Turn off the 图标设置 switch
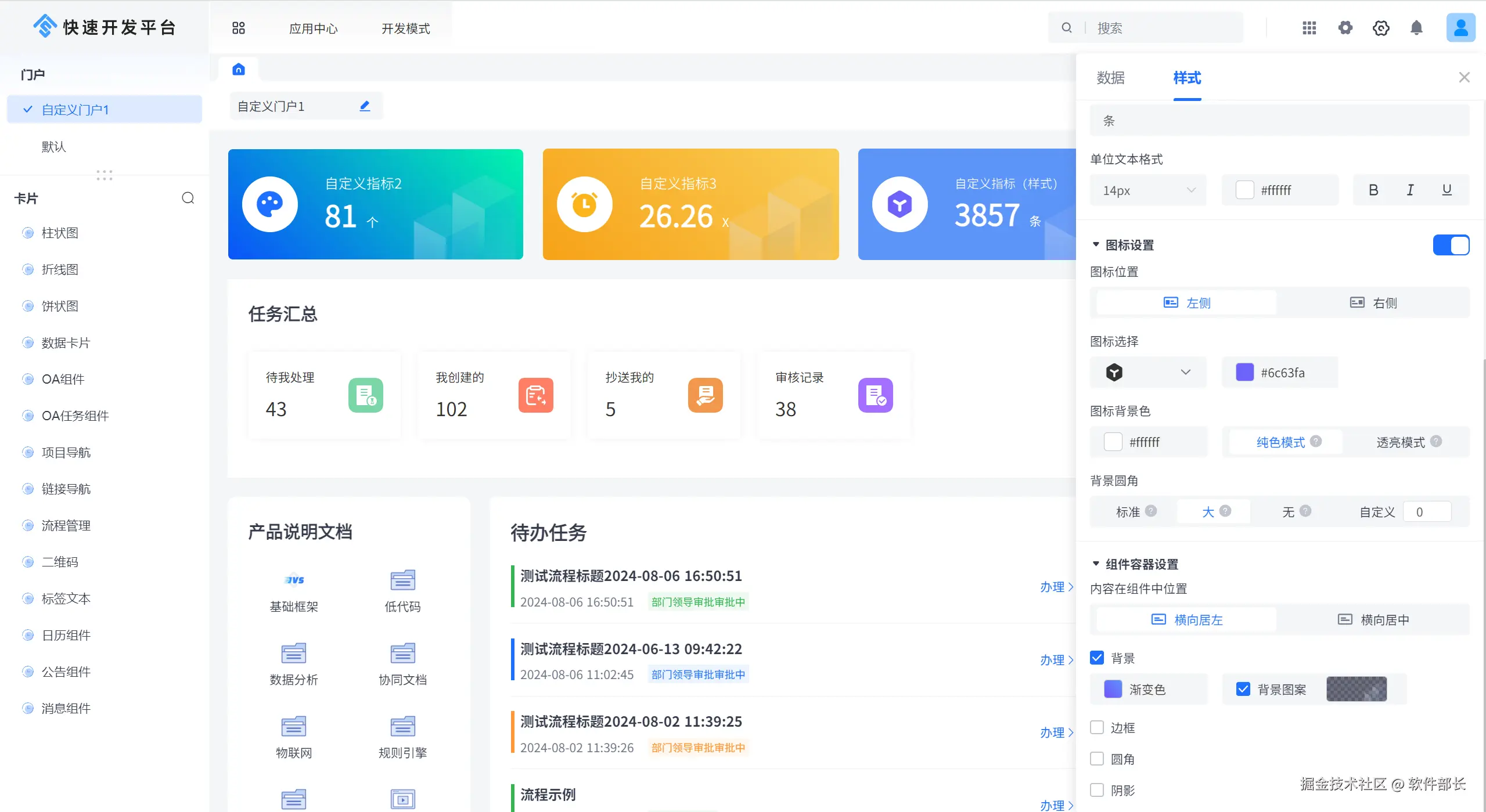 (1451, 245)
